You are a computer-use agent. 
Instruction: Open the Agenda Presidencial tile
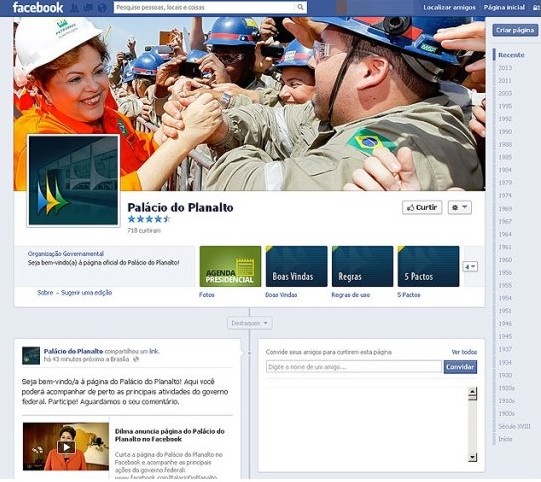[x=230, y=266]
